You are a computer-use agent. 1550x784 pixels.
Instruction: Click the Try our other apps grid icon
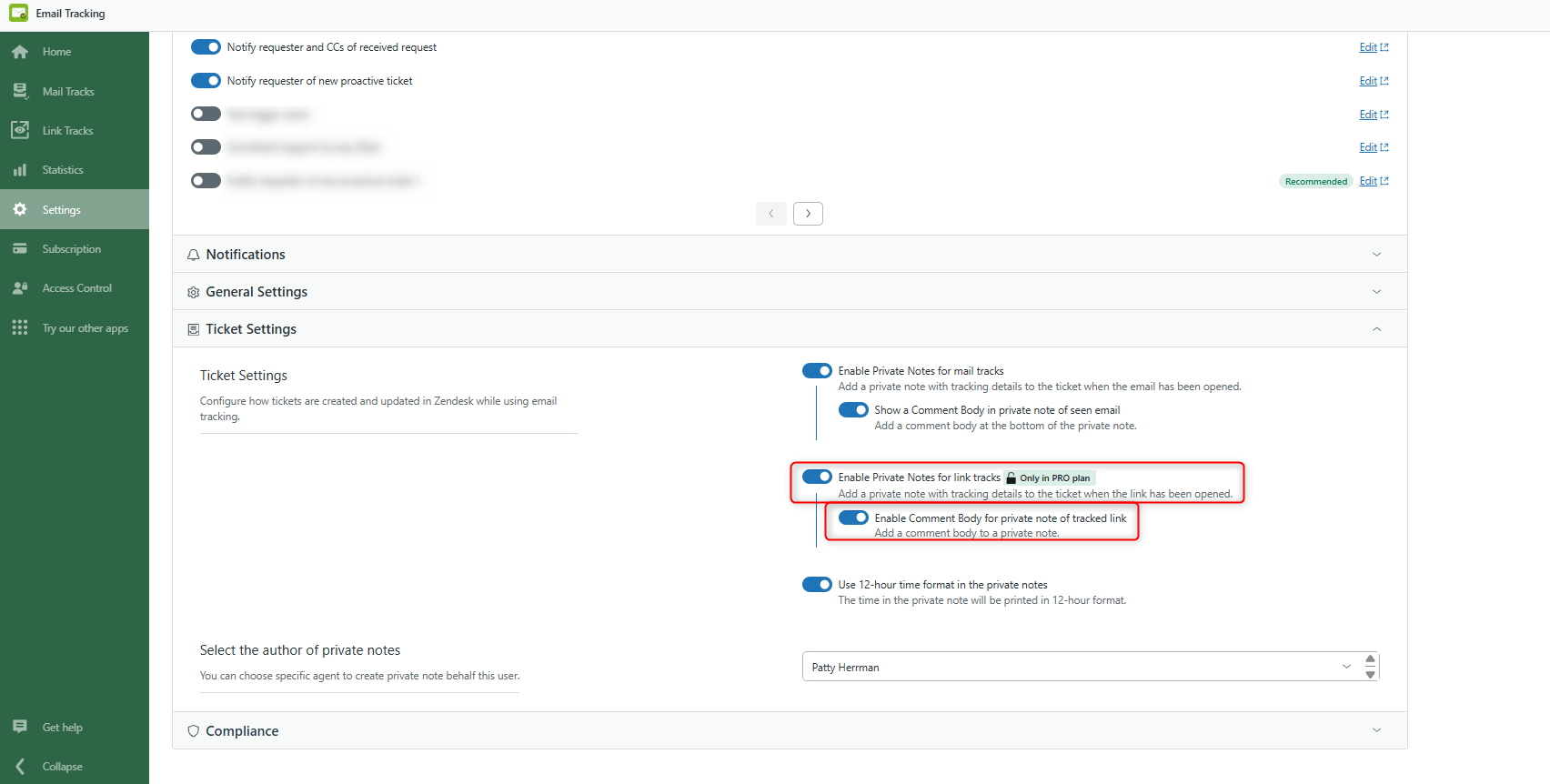20,327
